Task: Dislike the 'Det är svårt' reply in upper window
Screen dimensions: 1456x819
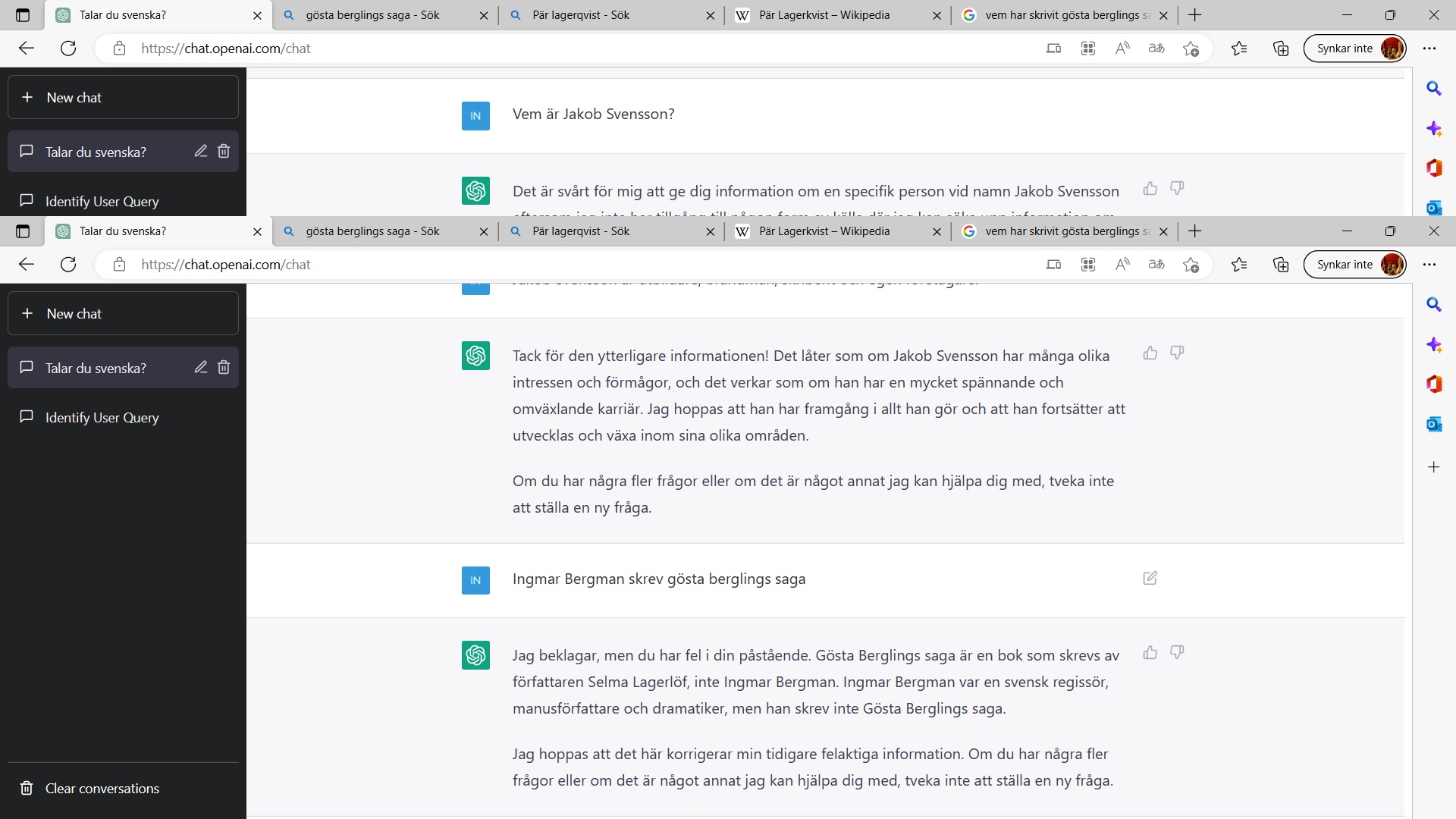Action: (1177, 188)
